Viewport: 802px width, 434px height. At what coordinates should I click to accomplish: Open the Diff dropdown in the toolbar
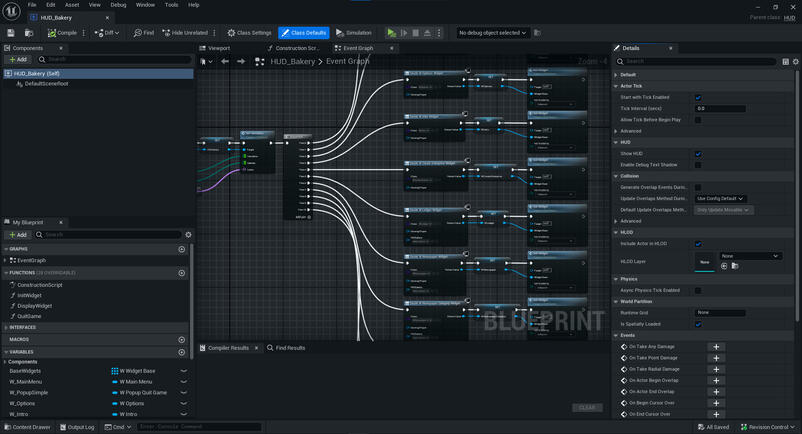[x=106, y=33]
